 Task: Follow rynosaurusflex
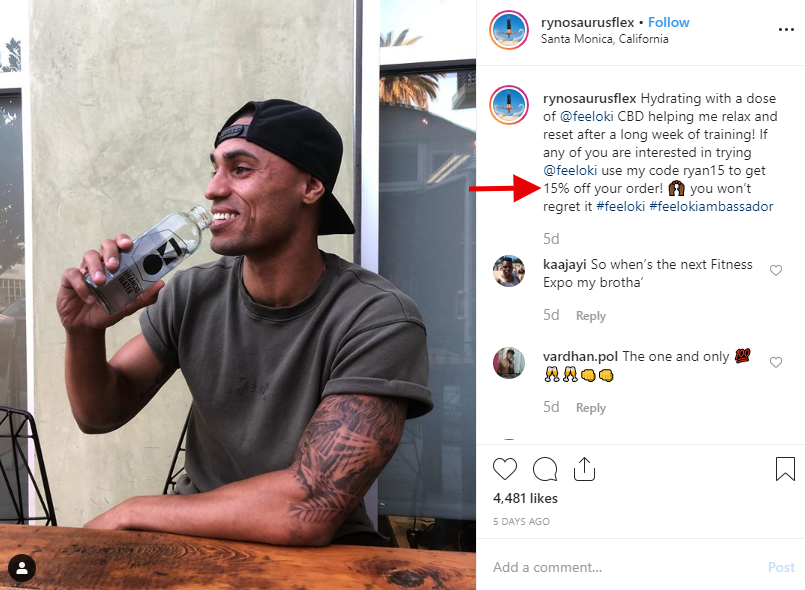pos(669,22)
